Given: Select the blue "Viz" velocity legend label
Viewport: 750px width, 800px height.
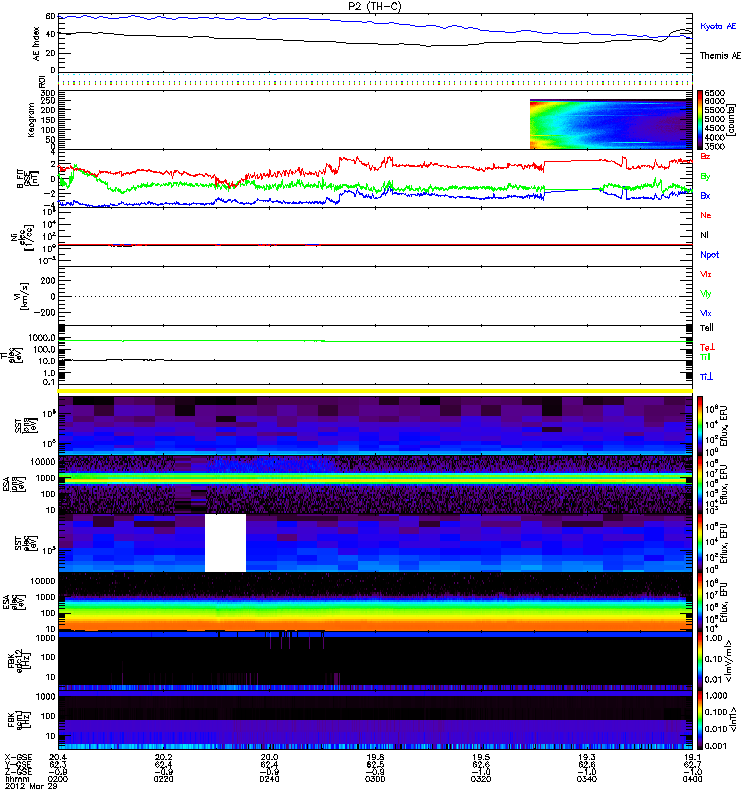Looking at the screenshot, I should point(706,313).
